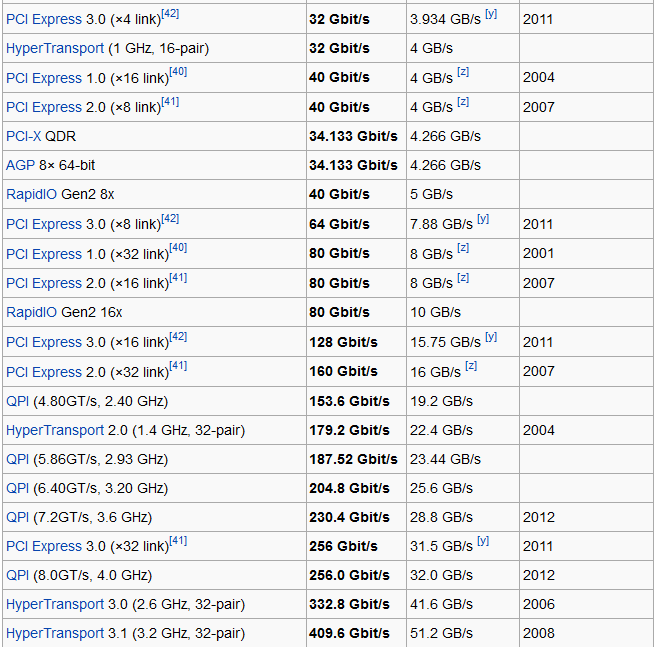Viewport: 655px width, 647px height.
Task: Open QPI link in 7.2GT/s row
Action: (18, 518)
